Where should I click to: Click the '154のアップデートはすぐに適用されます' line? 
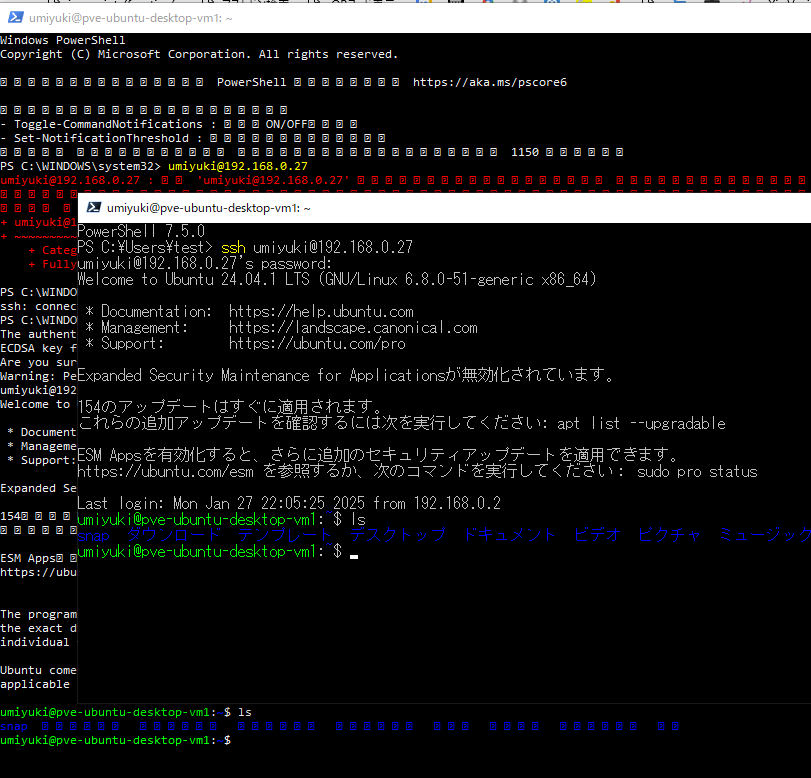point(230,407)
